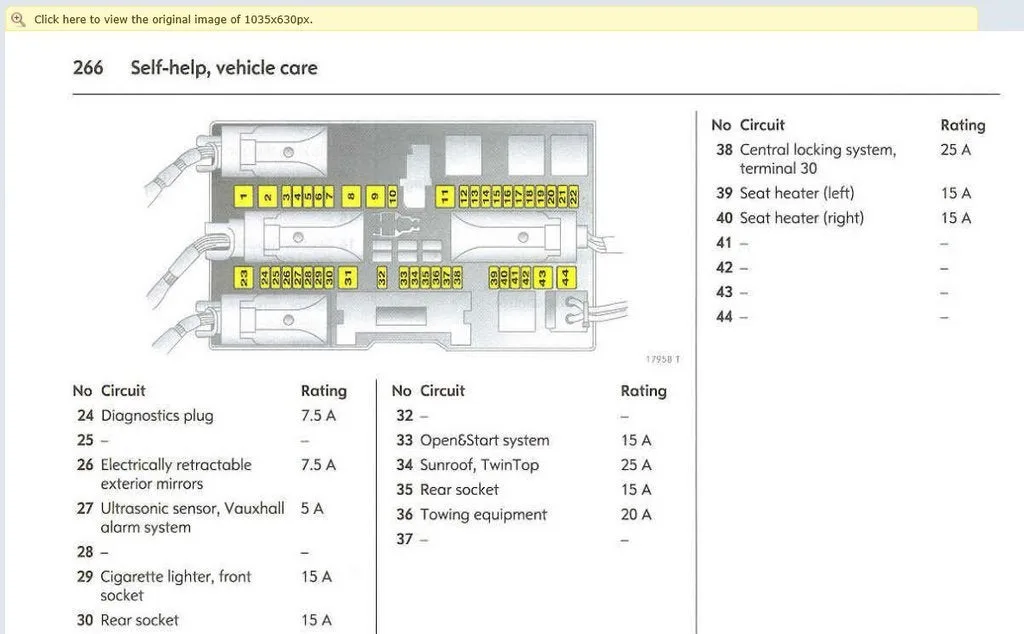Viewport: 1024px width, 634px height.
Task: Click yellow fuse number 11 in the diagram
Action: (445, 196)
